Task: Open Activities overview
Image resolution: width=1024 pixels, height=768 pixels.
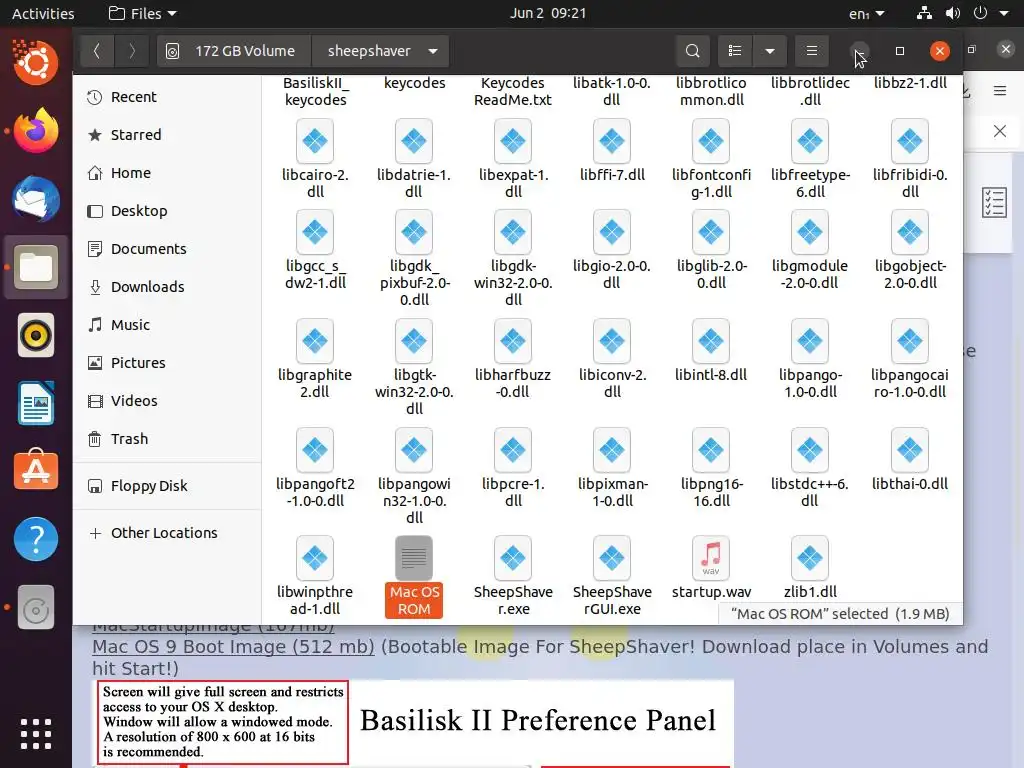Action: (43, 13)
